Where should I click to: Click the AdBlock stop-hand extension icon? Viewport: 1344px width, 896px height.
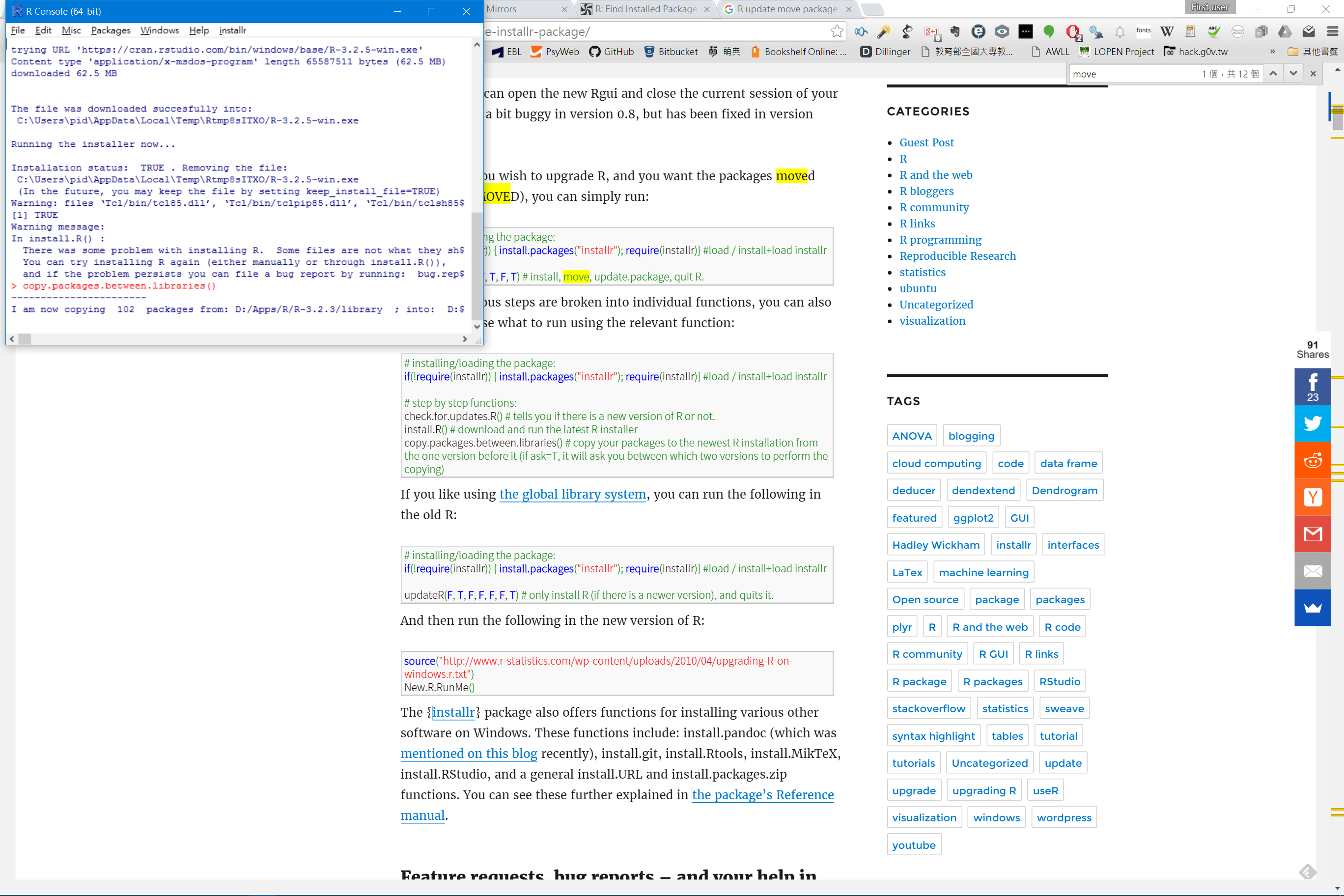pos(1073,32)
